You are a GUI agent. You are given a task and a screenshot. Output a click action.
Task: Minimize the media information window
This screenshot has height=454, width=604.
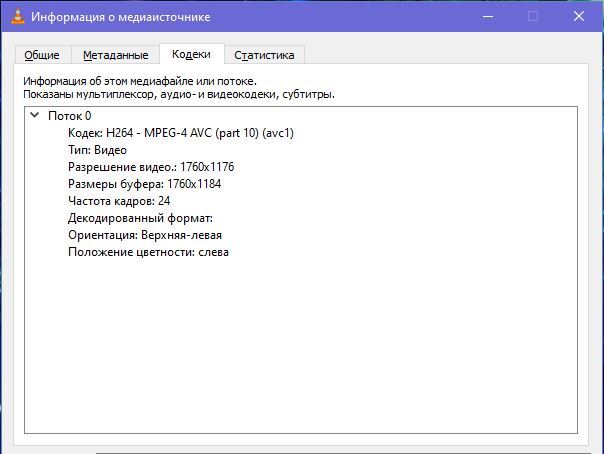(488, 16)
